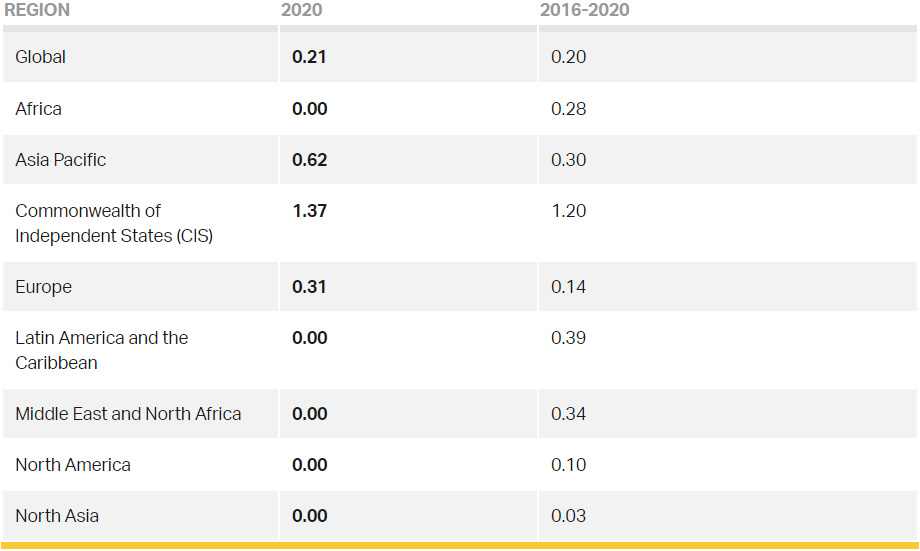The image size is (920, 551).
Task: Select the North Asia row label
Action: click(x=57, y=516)
